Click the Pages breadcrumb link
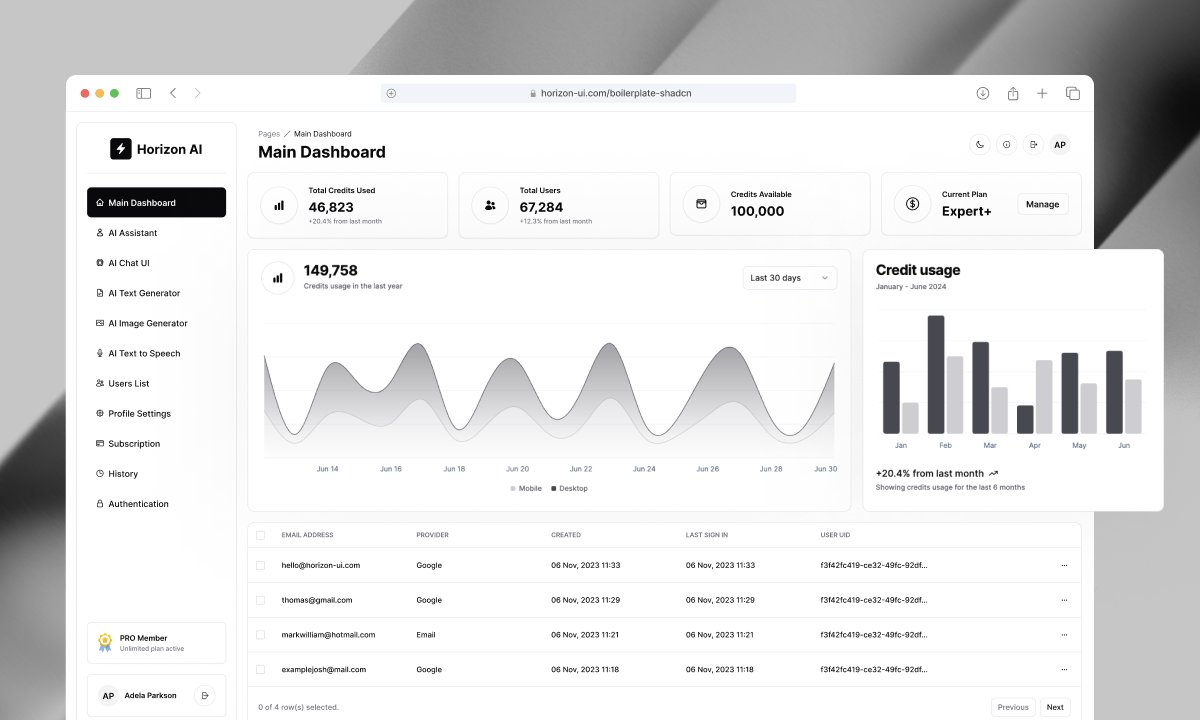Image resolution: width=1200 pixels, height=720 pixels. 269,133
